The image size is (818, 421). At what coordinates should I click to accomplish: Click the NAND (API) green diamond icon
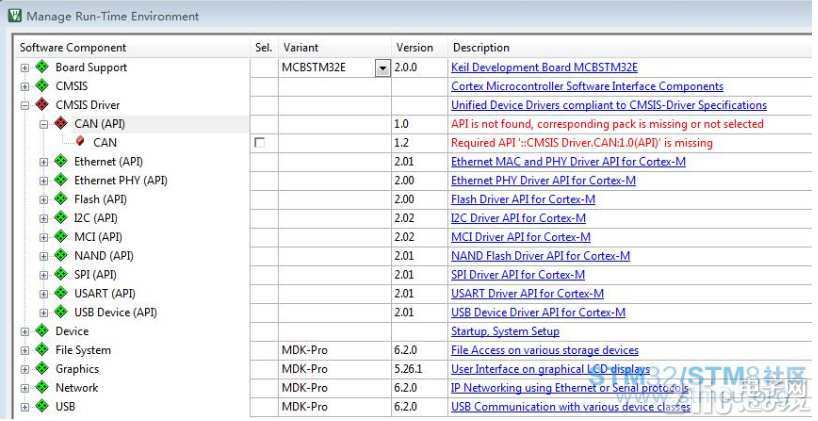pos(61,255)
